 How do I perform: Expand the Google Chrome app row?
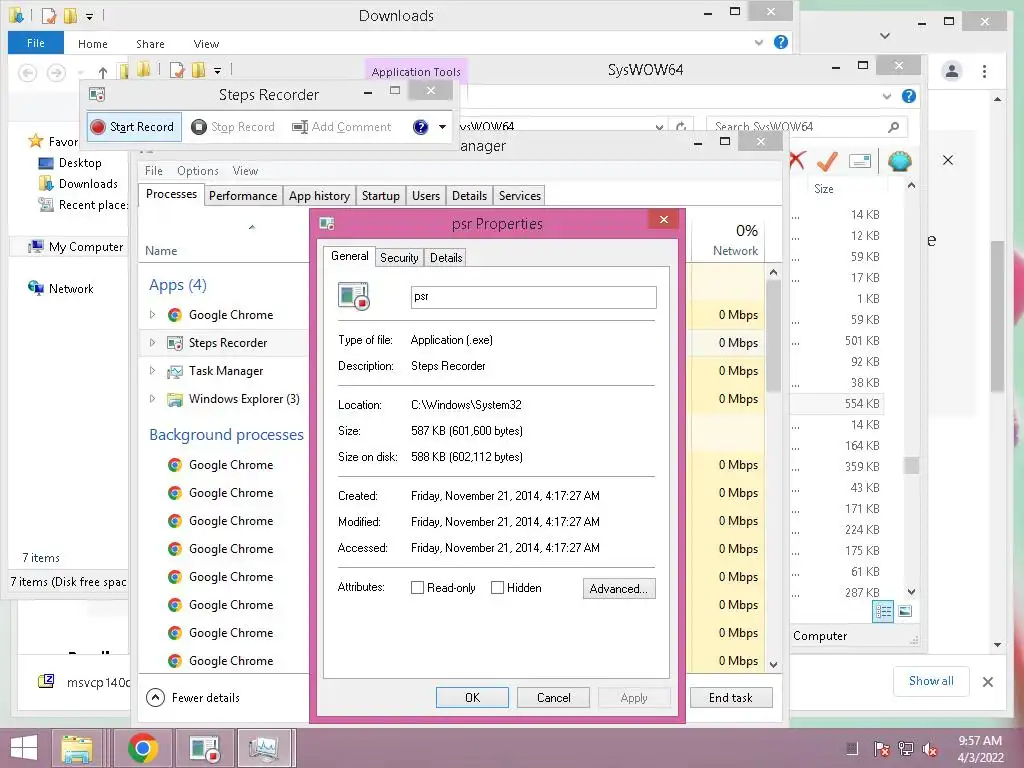(x=152, y=315)
